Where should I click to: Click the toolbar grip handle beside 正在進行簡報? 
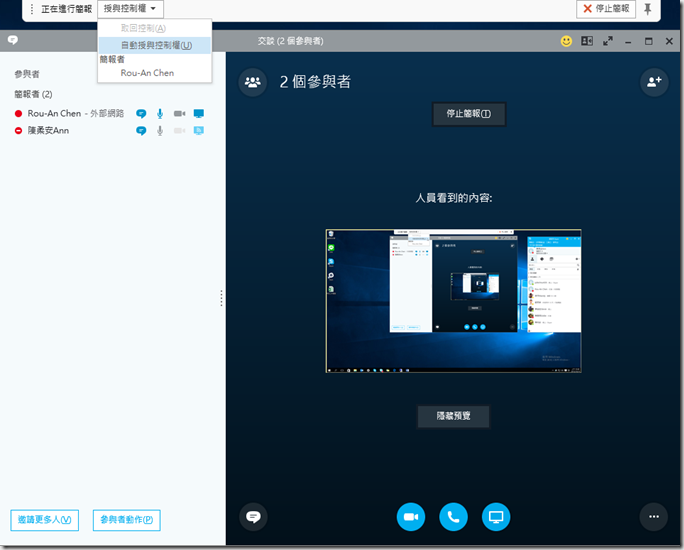[32, 9]
